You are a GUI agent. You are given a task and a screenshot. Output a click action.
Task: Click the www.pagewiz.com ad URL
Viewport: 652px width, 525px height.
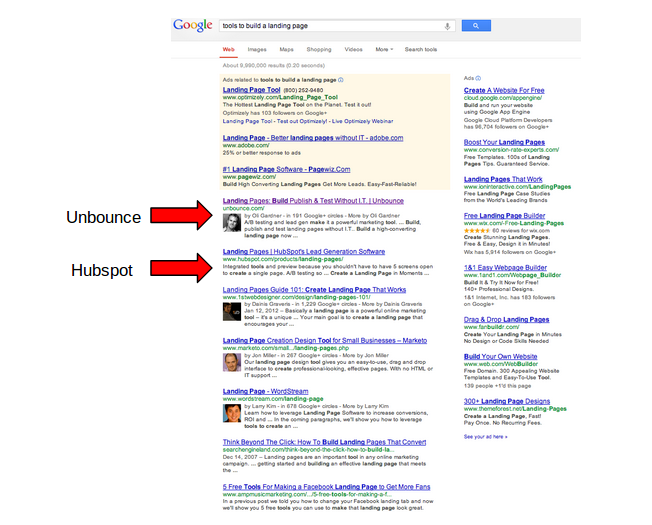tap(249, 177)
